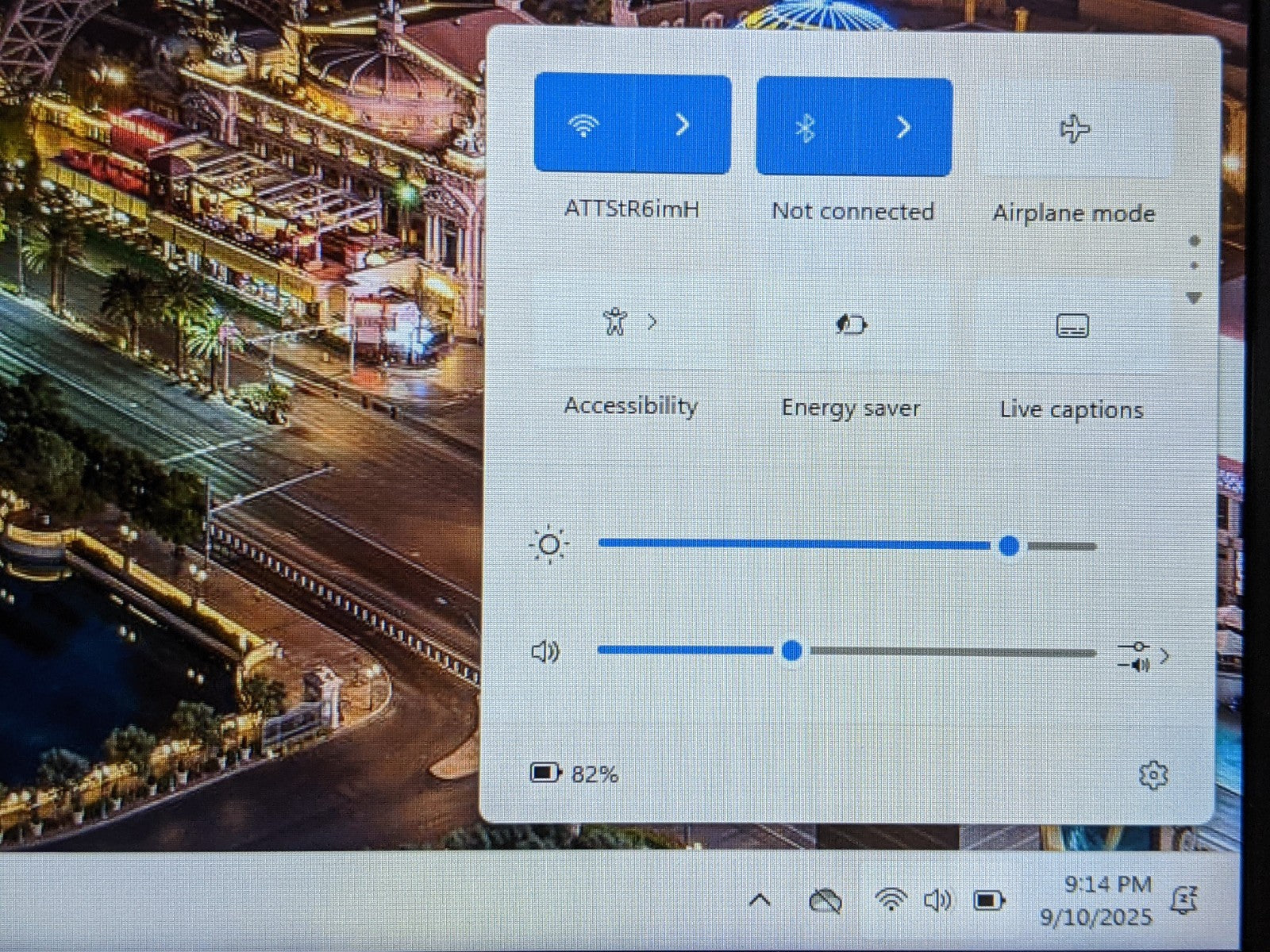Expand Accessibility options chevron
Screen dimensions: 1270x952
(652, 322)
